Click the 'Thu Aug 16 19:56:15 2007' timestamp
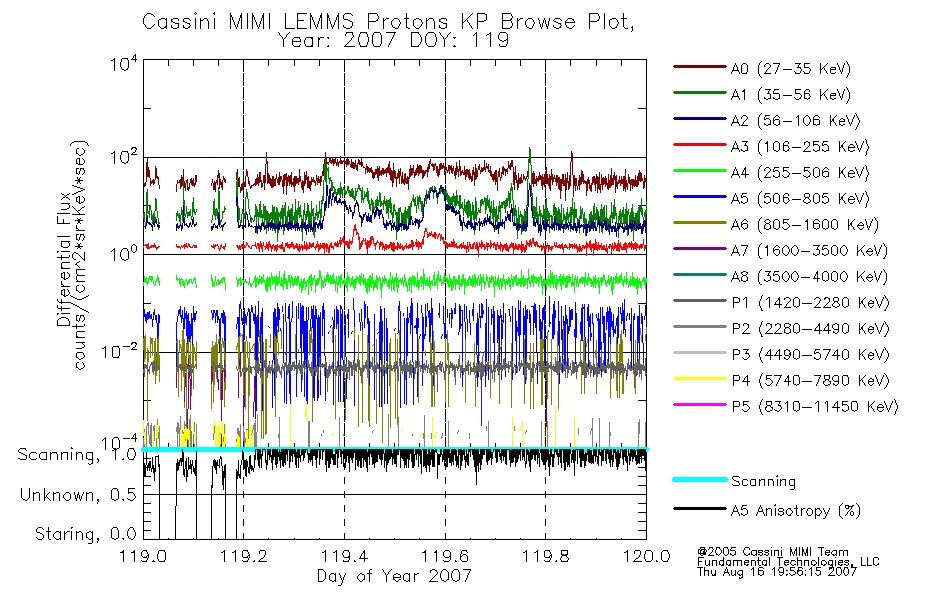The image size is (950, 600). click(777, 572)
